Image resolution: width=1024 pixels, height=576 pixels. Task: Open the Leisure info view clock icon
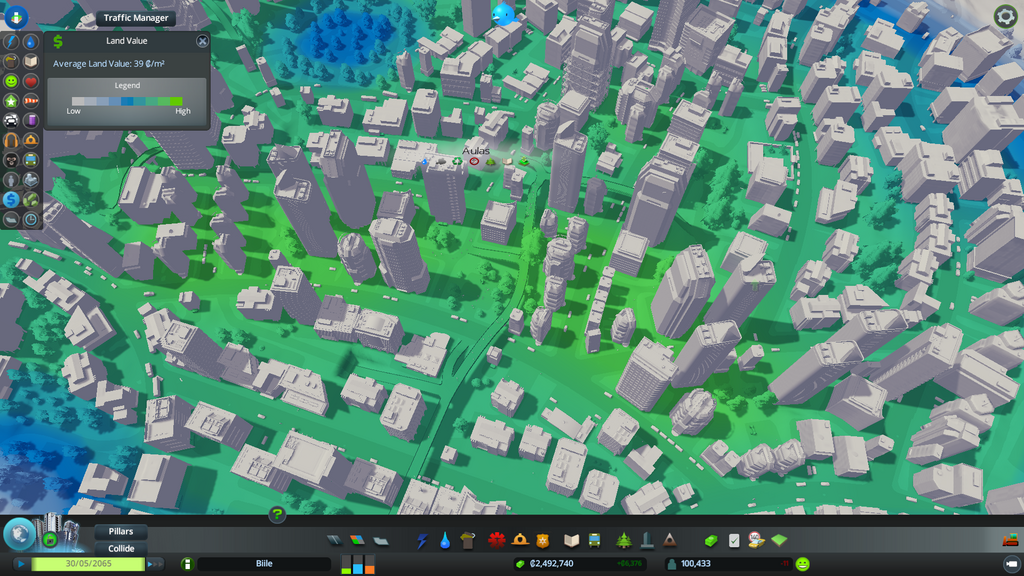point(31,219)
